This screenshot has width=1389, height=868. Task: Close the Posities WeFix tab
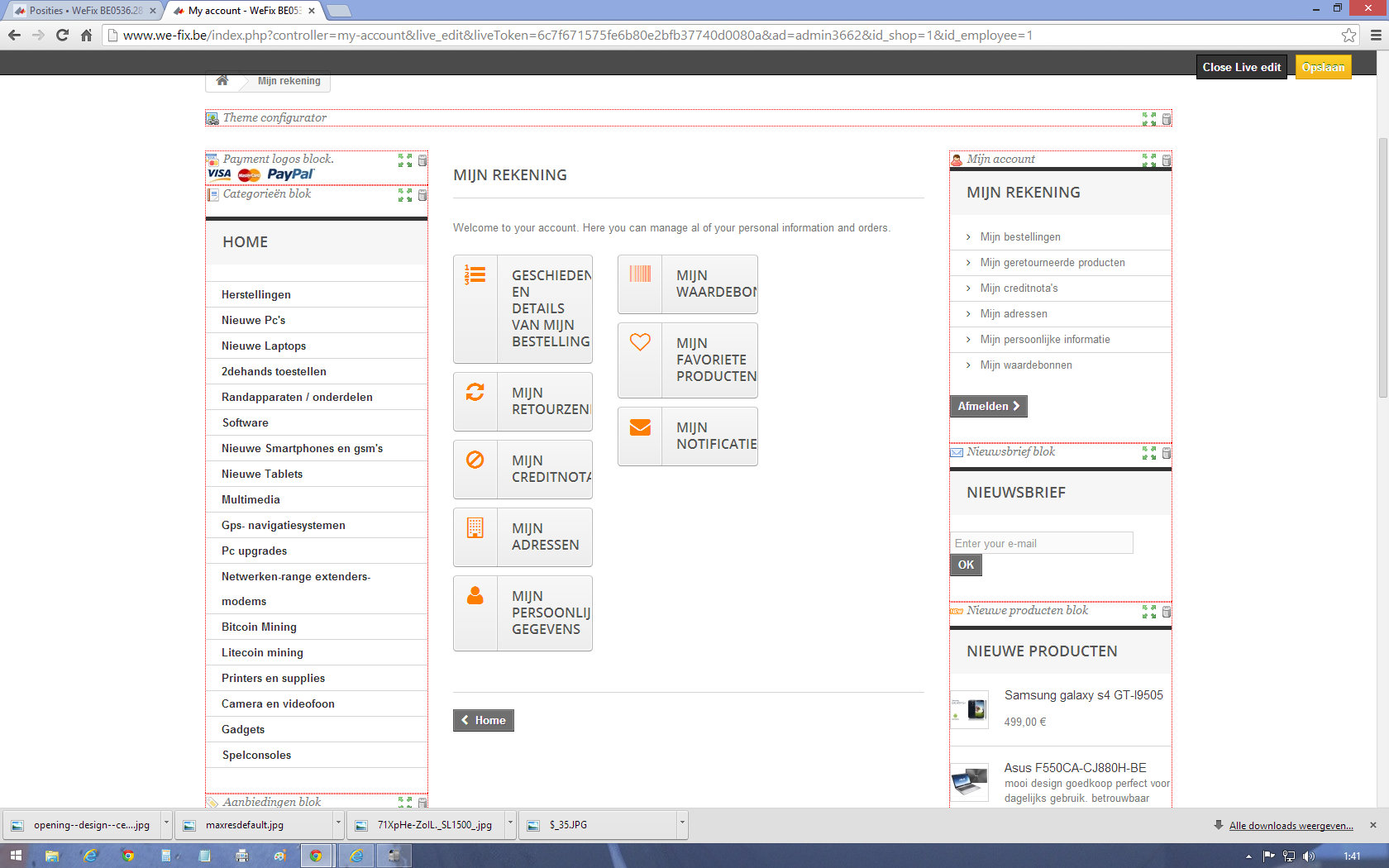(x=152, y=11)
